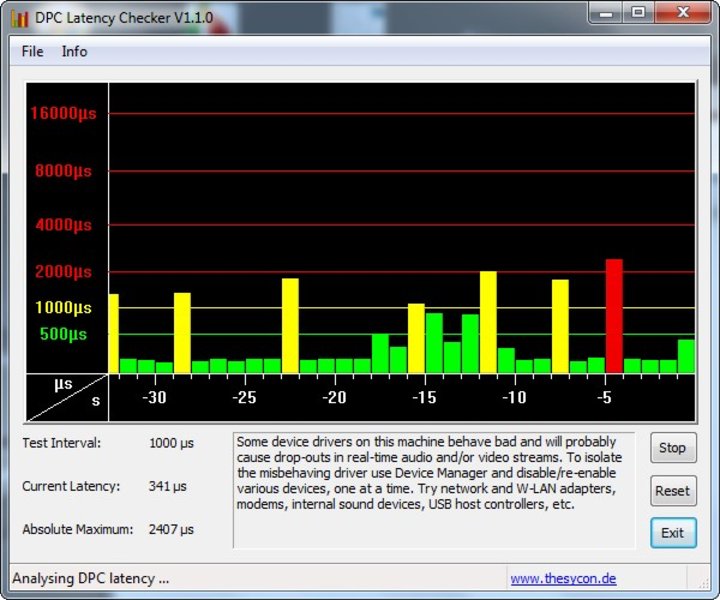Viewport: 720px width, 600px height.
Task: Click the yellow 1000µs axis label
Action: tap(63, 308)
